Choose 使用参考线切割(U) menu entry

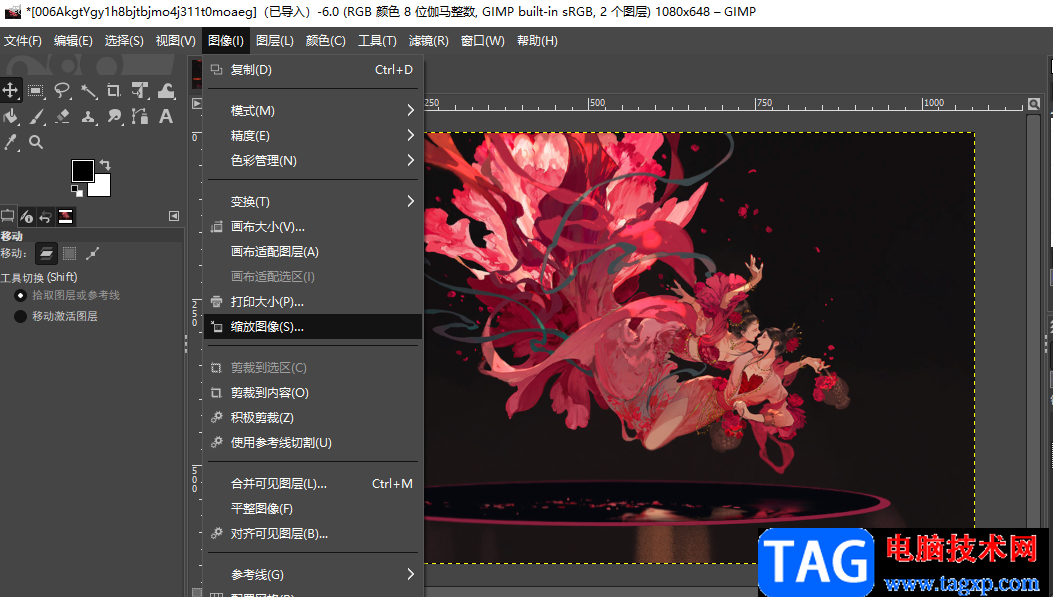pyautogui.click(x=313, y=443)
